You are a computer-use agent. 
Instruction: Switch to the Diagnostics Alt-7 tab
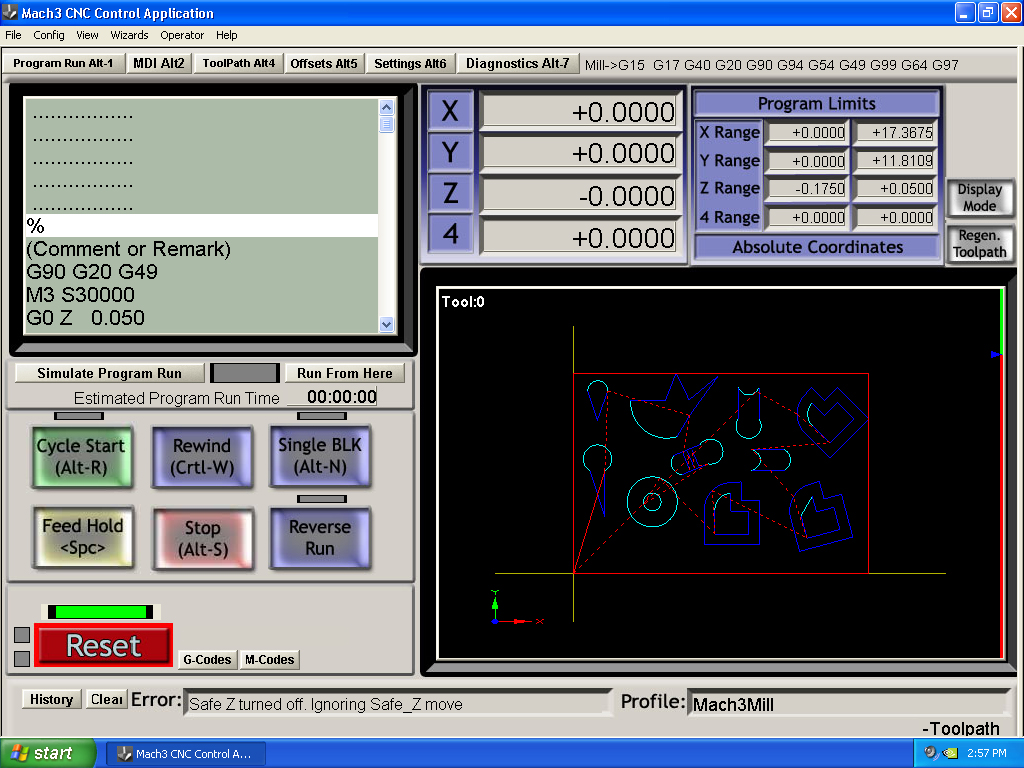[x=517, y=64]
